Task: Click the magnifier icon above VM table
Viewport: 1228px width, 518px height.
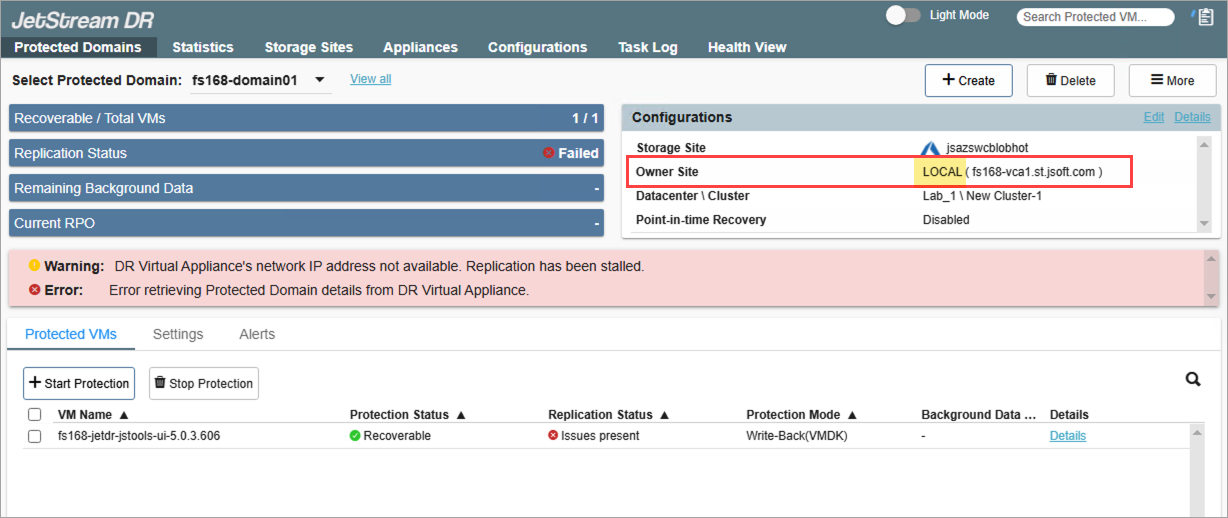Action: [x=1192, y=379]
